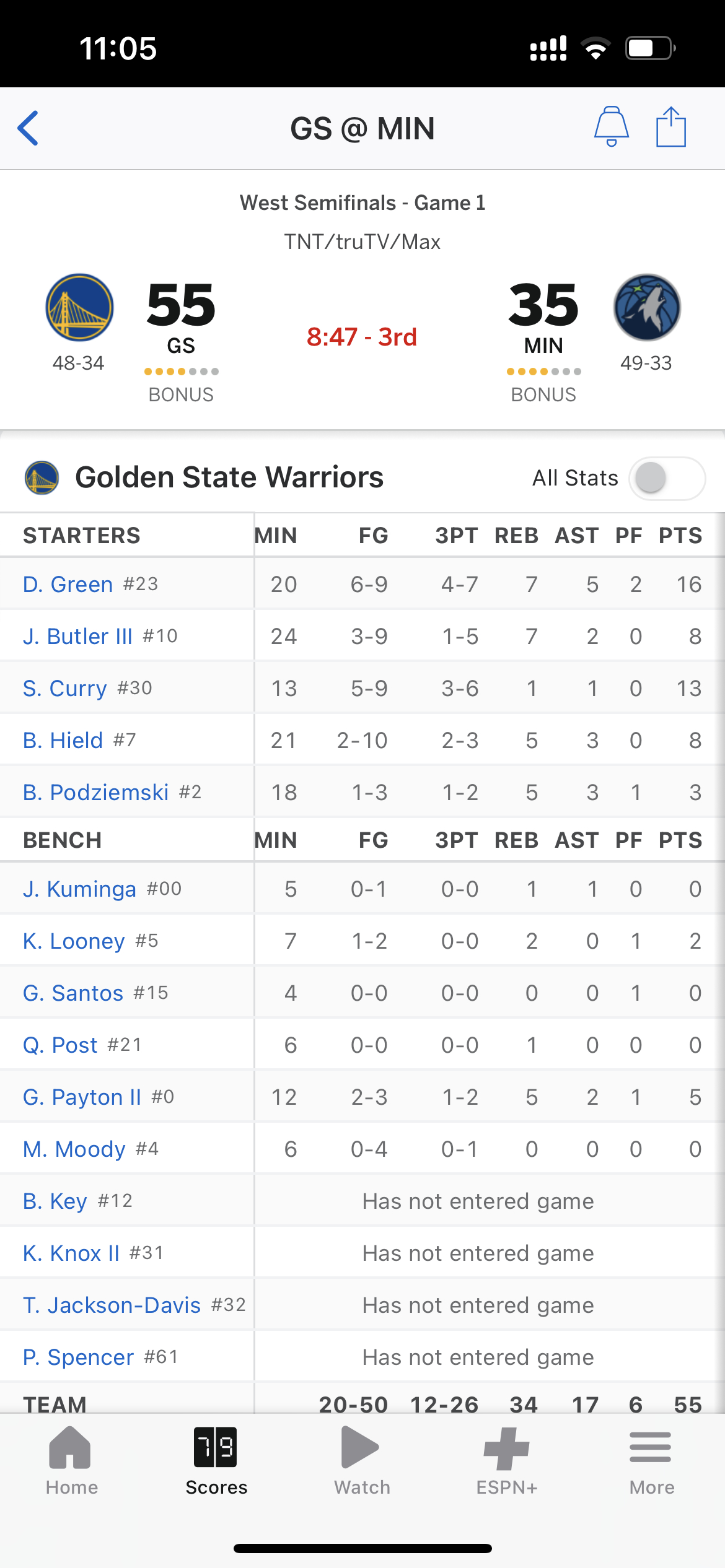Enable the All Stats switch

[667, 478]
